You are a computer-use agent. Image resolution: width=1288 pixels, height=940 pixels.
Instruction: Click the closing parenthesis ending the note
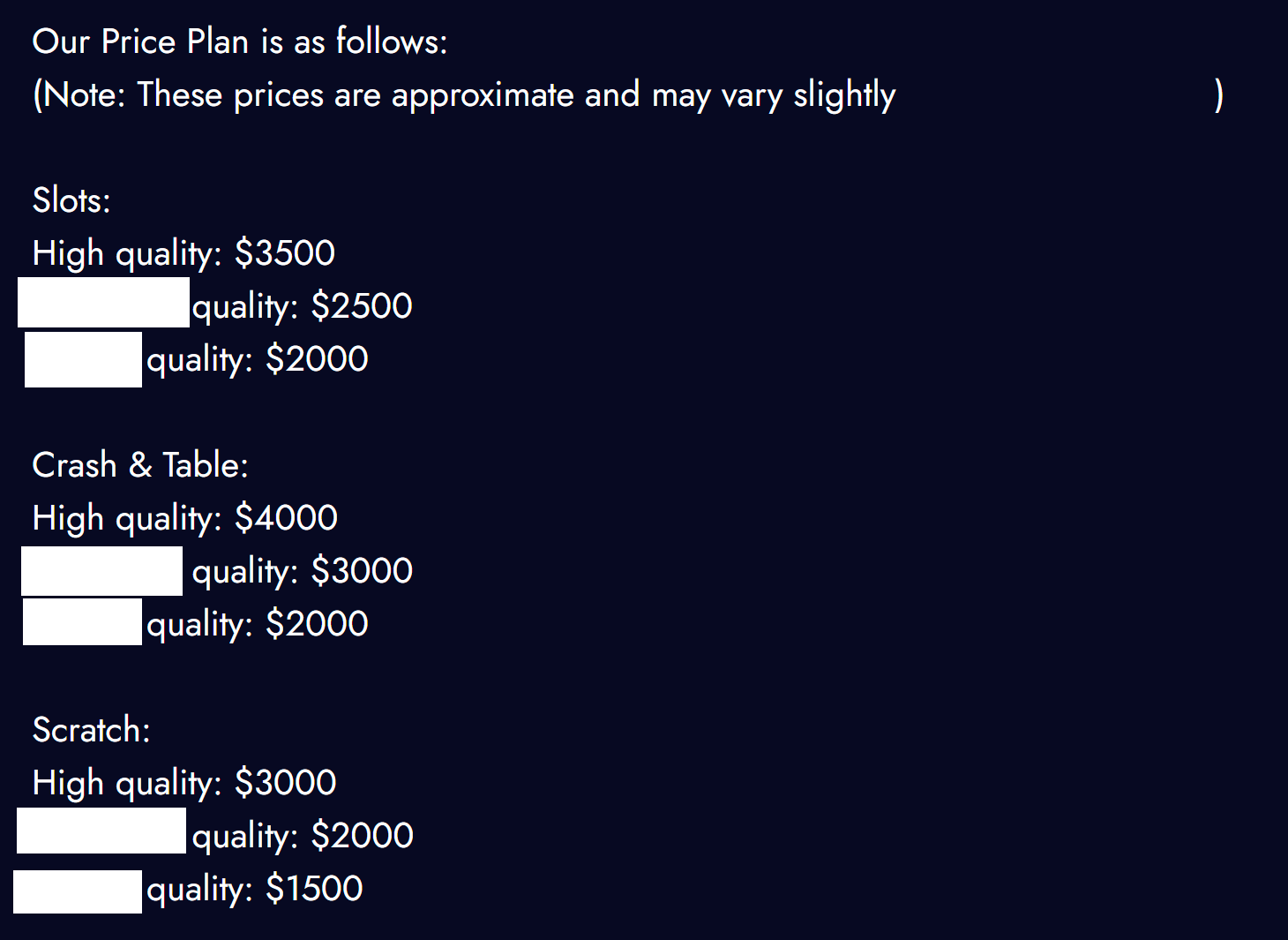(x=1218, y=94)
